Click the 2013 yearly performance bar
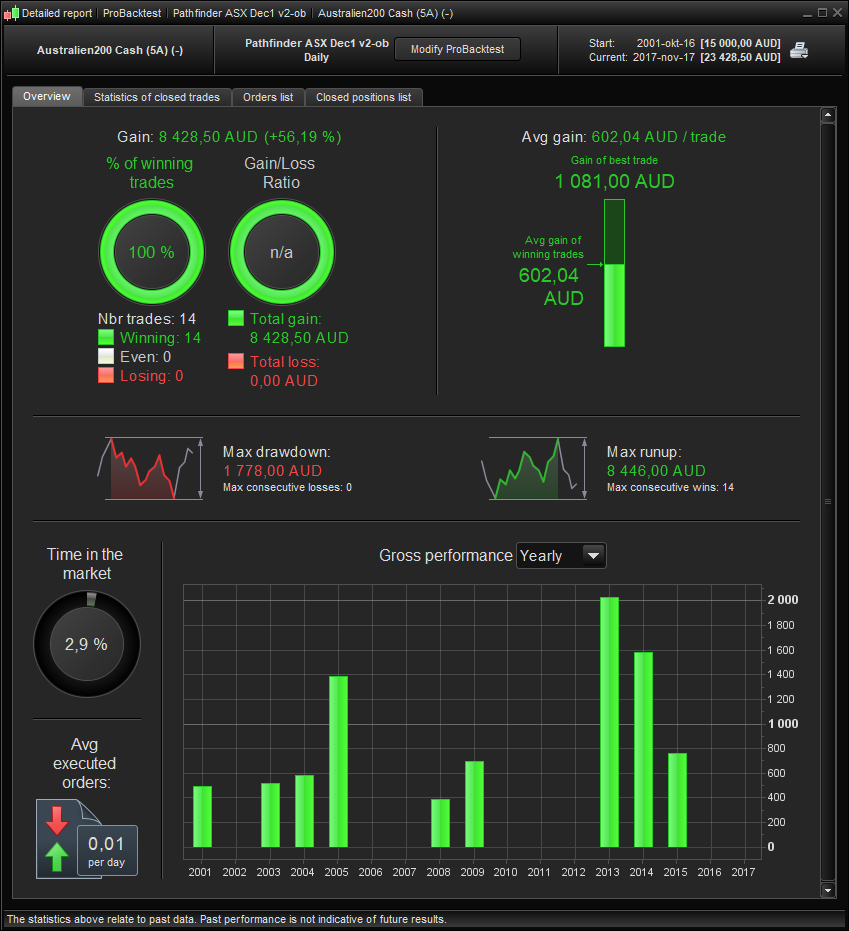Image resolution: width=849 pixels, height=931 pixels. [610, 722]
